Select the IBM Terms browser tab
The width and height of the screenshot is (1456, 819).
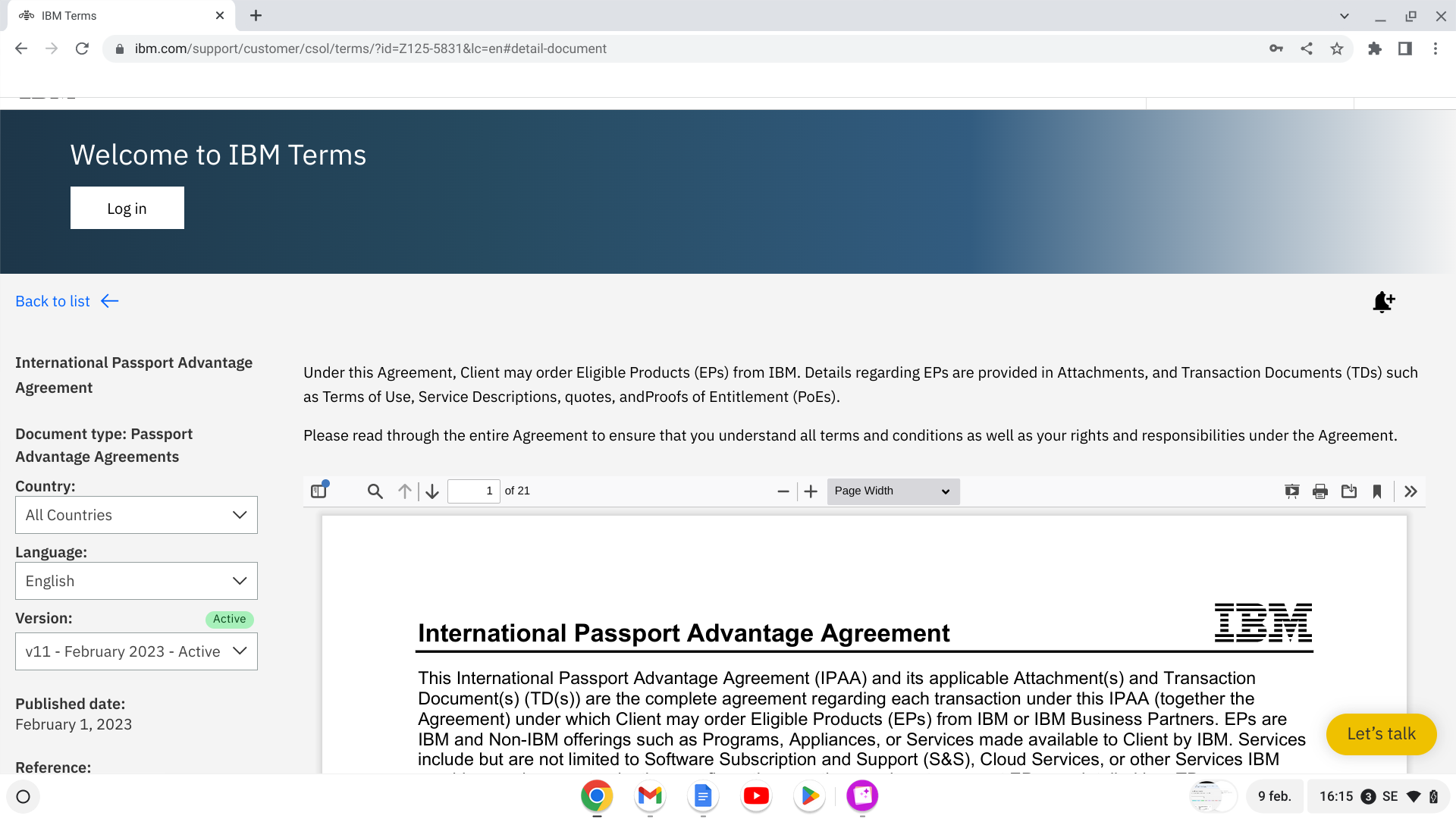121,16
